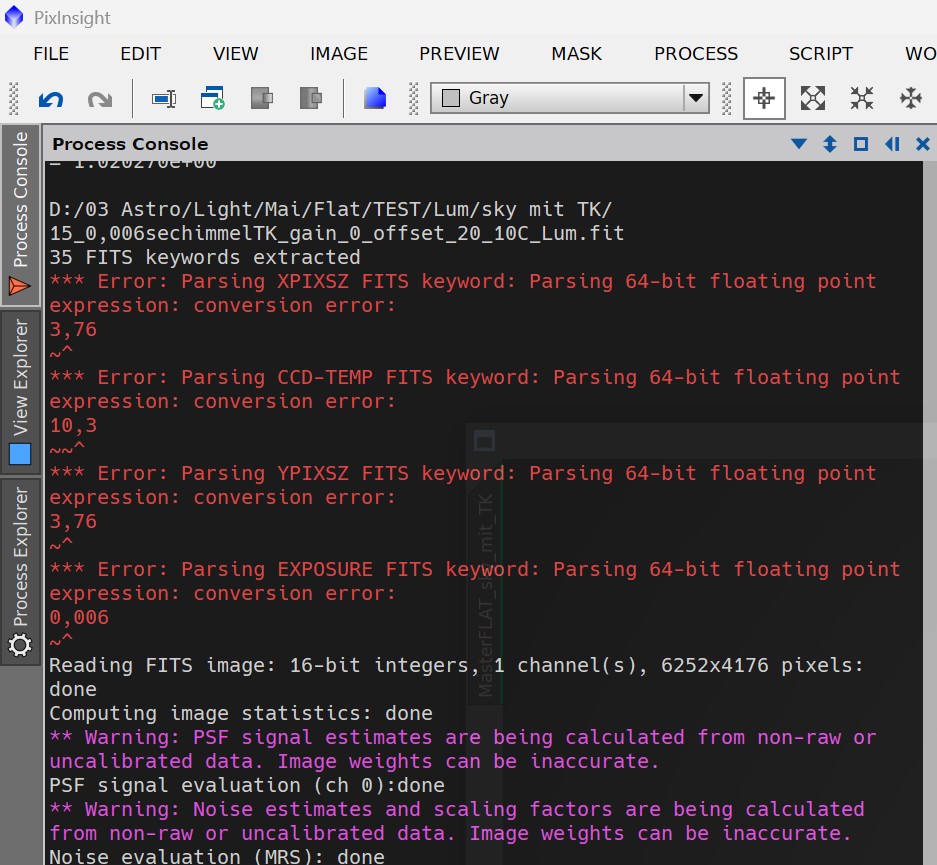Open the MASK menu

click(x=576, y=54)
